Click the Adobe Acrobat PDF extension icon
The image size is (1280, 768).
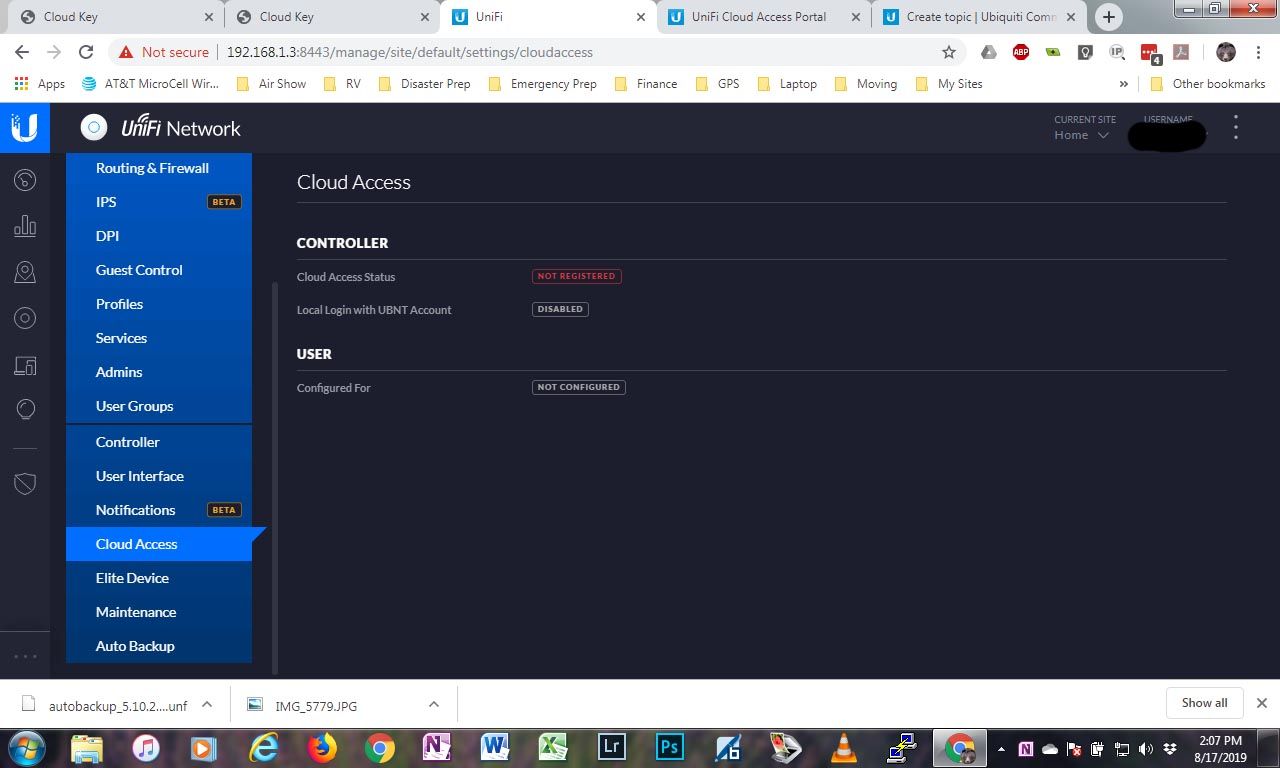tap(1181, 52)
